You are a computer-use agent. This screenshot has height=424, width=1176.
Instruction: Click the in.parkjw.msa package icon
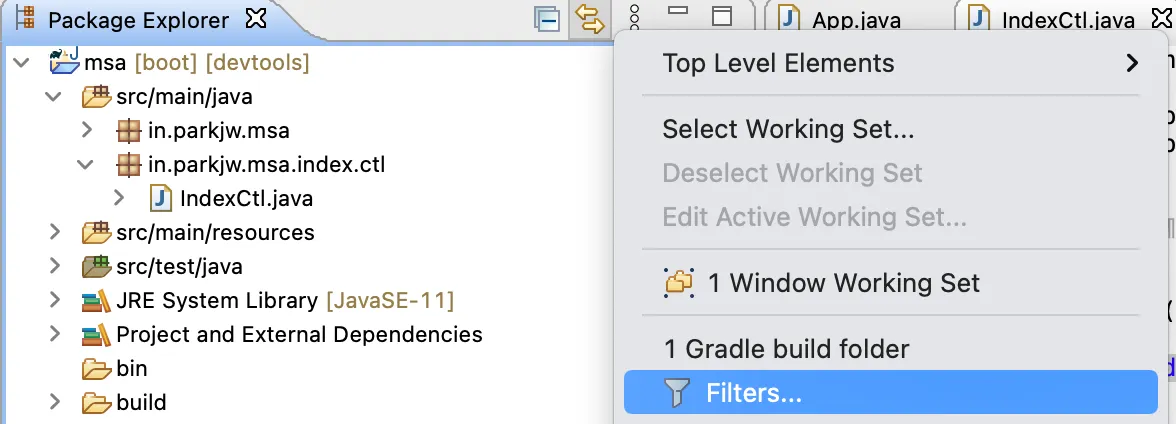129,131
